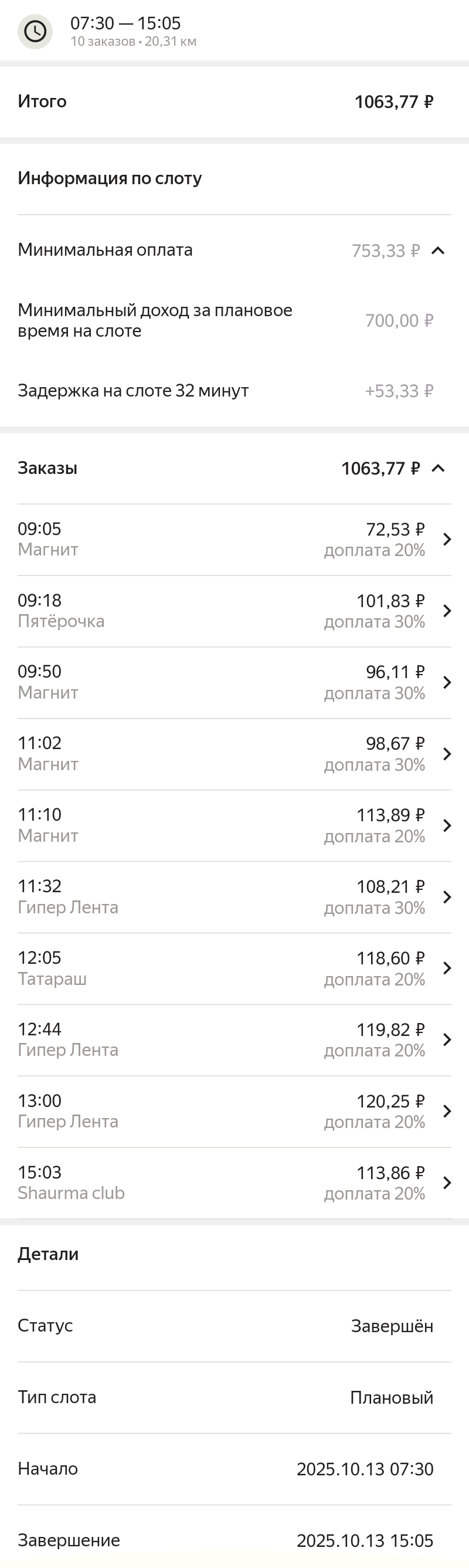Open the 11:02 Магнит order arrow
Viewport: 469px width, 1568px height.
coord(447,754)
